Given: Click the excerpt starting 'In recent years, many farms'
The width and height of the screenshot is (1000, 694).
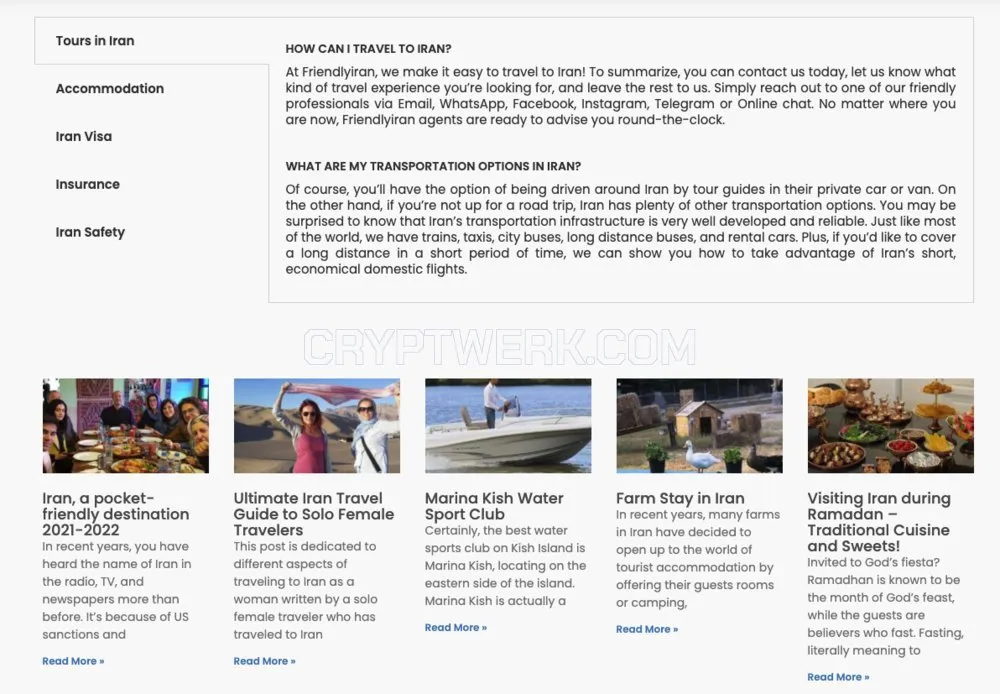Looking at the screenshot, I should tap(698, 559).
